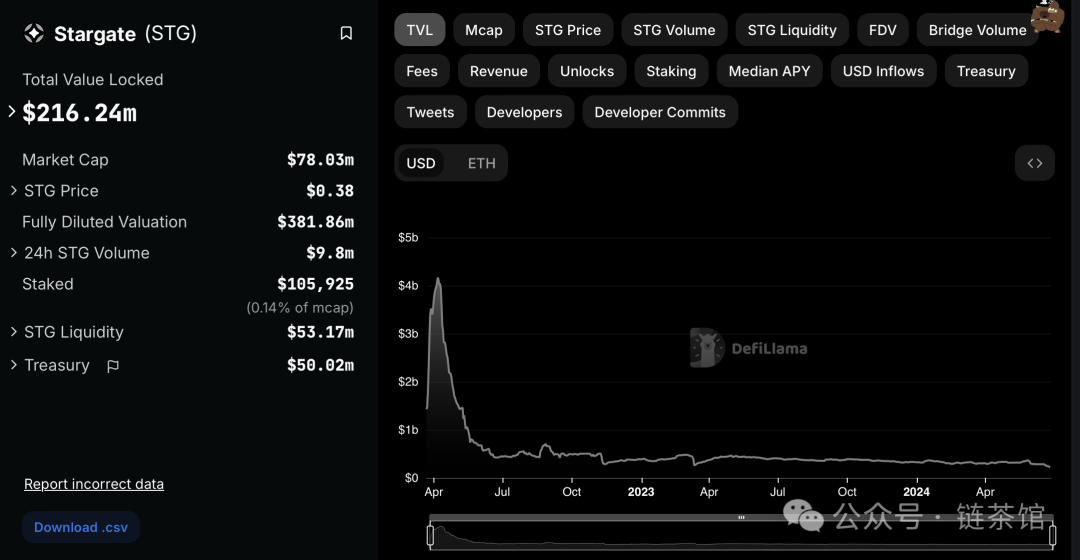
Task: Open the Report incorrect data link
Action: (x=94, y=484)
